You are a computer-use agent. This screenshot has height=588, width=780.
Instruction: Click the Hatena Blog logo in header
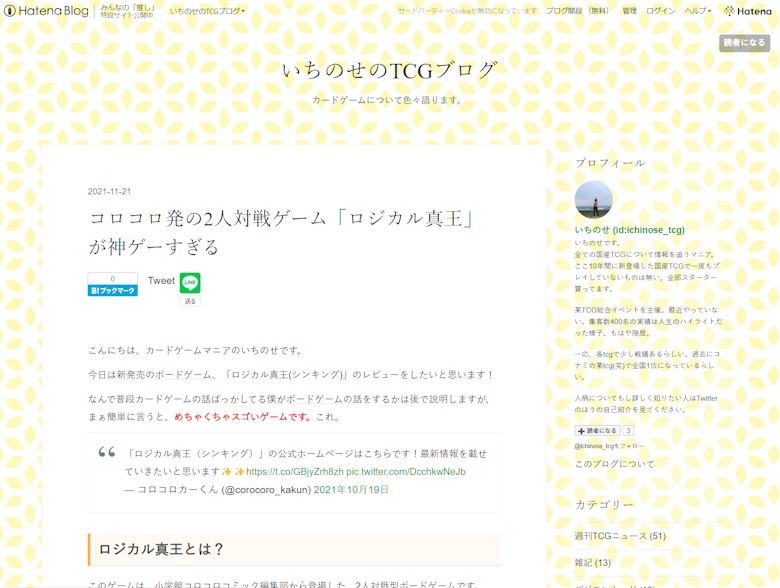coord(46,11)
